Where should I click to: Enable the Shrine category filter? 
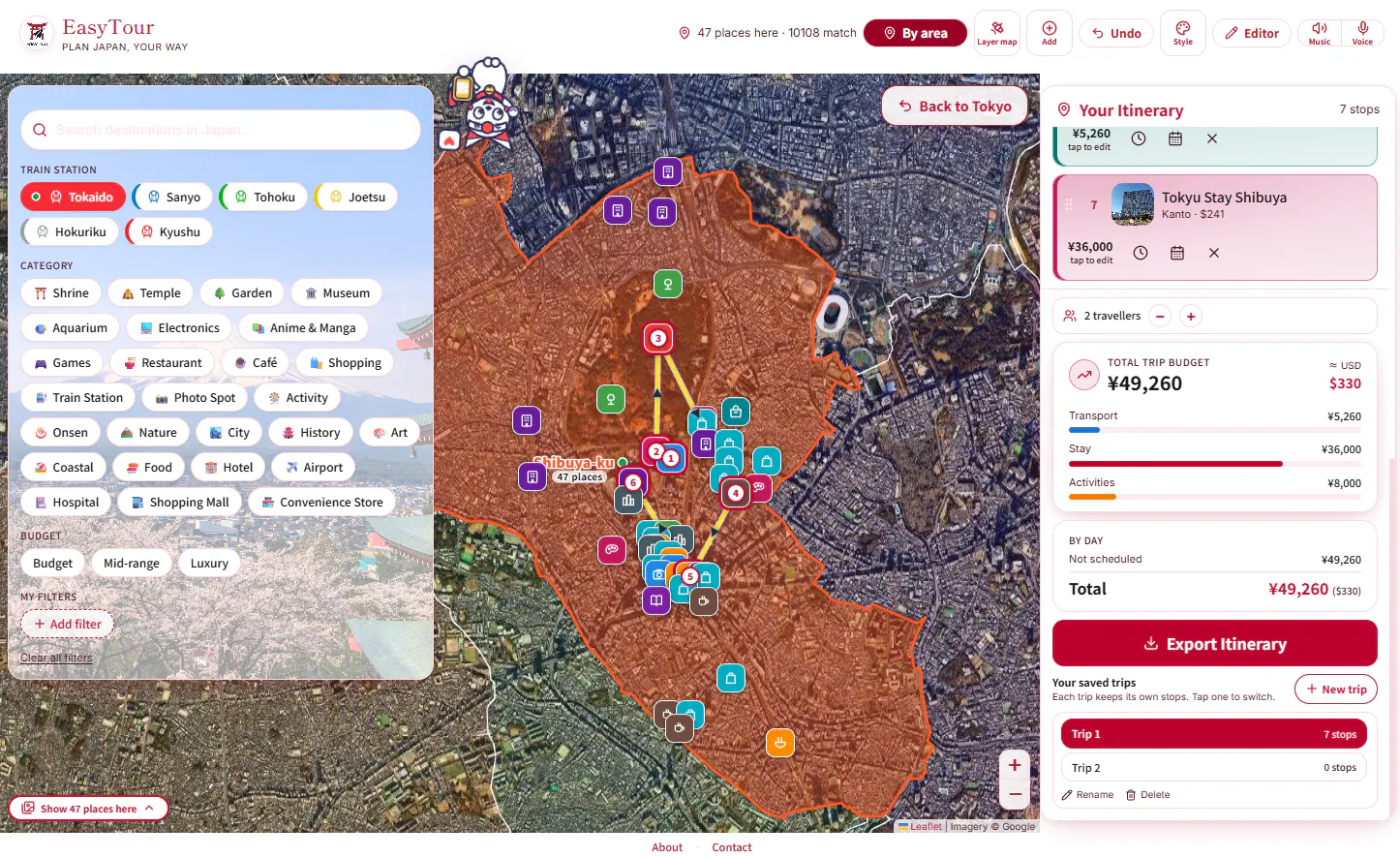[61, 293]
